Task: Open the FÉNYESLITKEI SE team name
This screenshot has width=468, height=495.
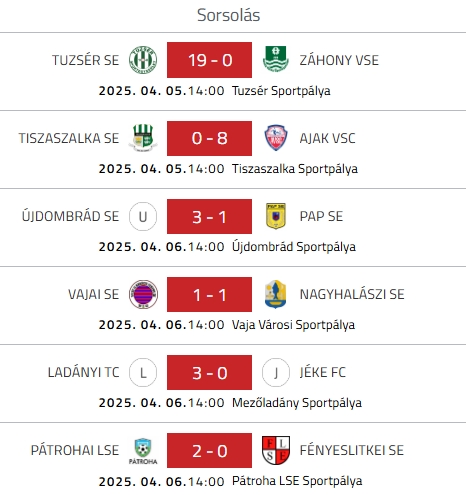Action: click(x=352, y=450)
